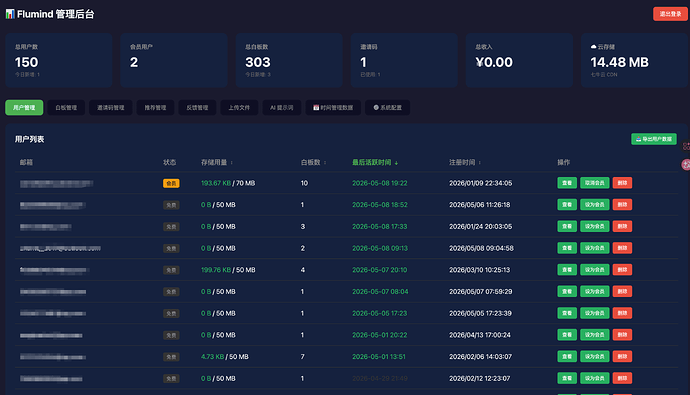The height and width of the screenshot is (395, 690).
Task: Open the 邀请码管理 tab
Action: pyautogui.click(x=110, y=108)
